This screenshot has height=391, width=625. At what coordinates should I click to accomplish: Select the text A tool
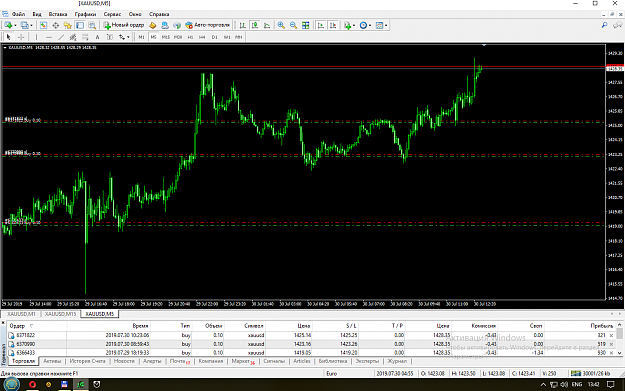[x=97, y=37]
